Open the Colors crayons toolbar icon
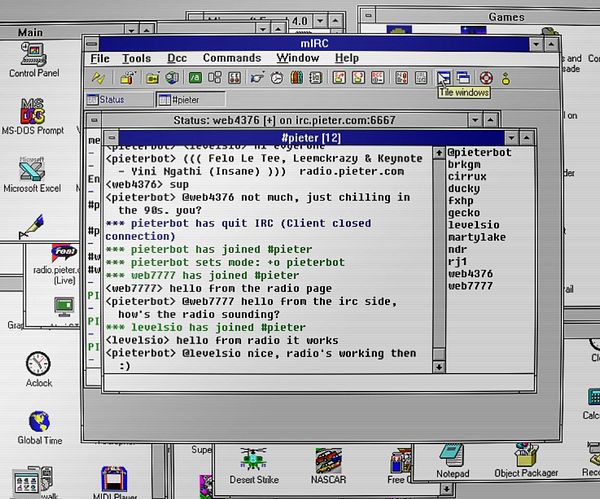 (x=297, y=78)
